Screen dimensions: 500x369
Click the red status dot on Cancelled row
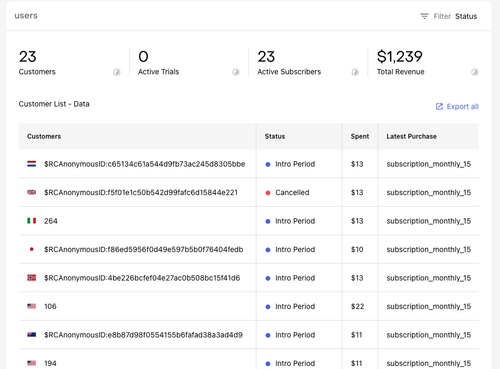[x=268, y=193]
